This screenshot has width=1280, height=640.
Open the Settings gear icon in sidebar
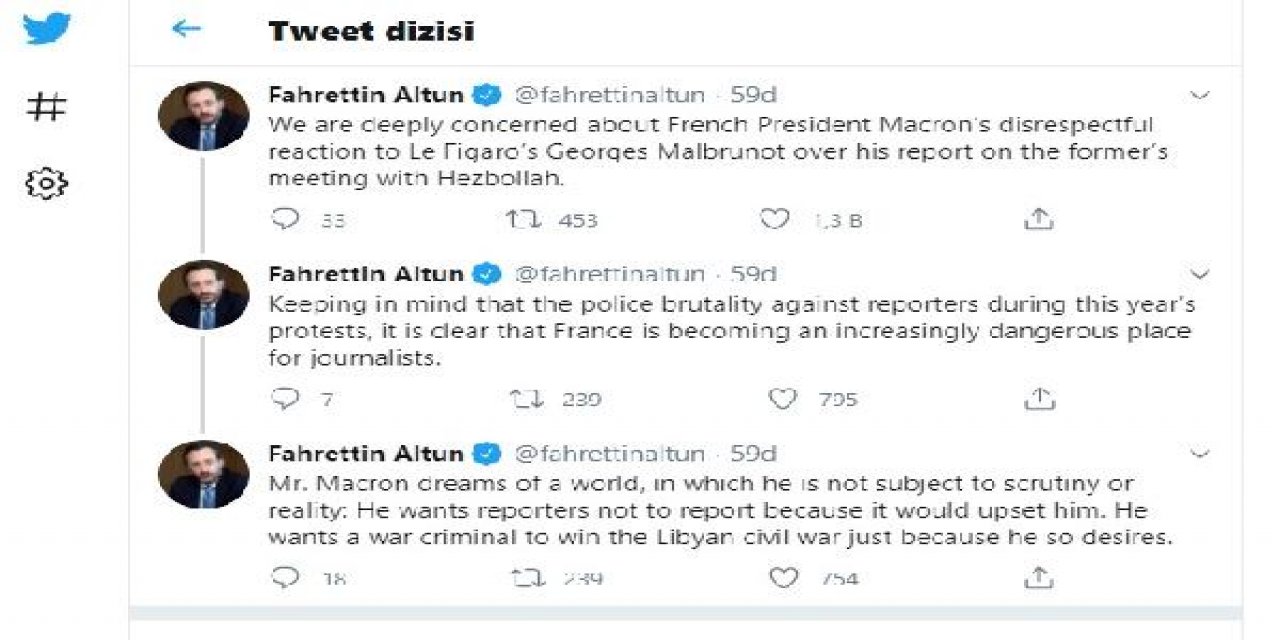click(x=47, y=181)
